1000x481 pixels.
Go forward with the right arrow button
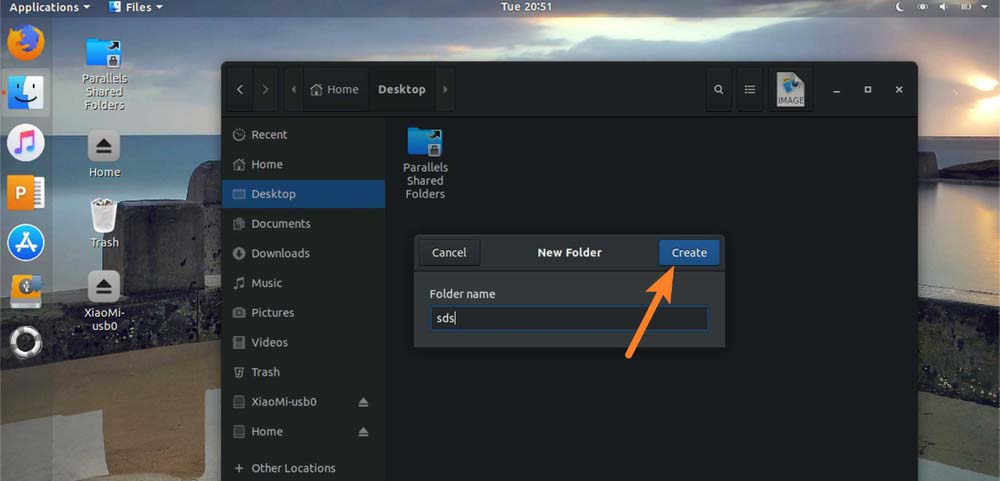coord(265,89)
